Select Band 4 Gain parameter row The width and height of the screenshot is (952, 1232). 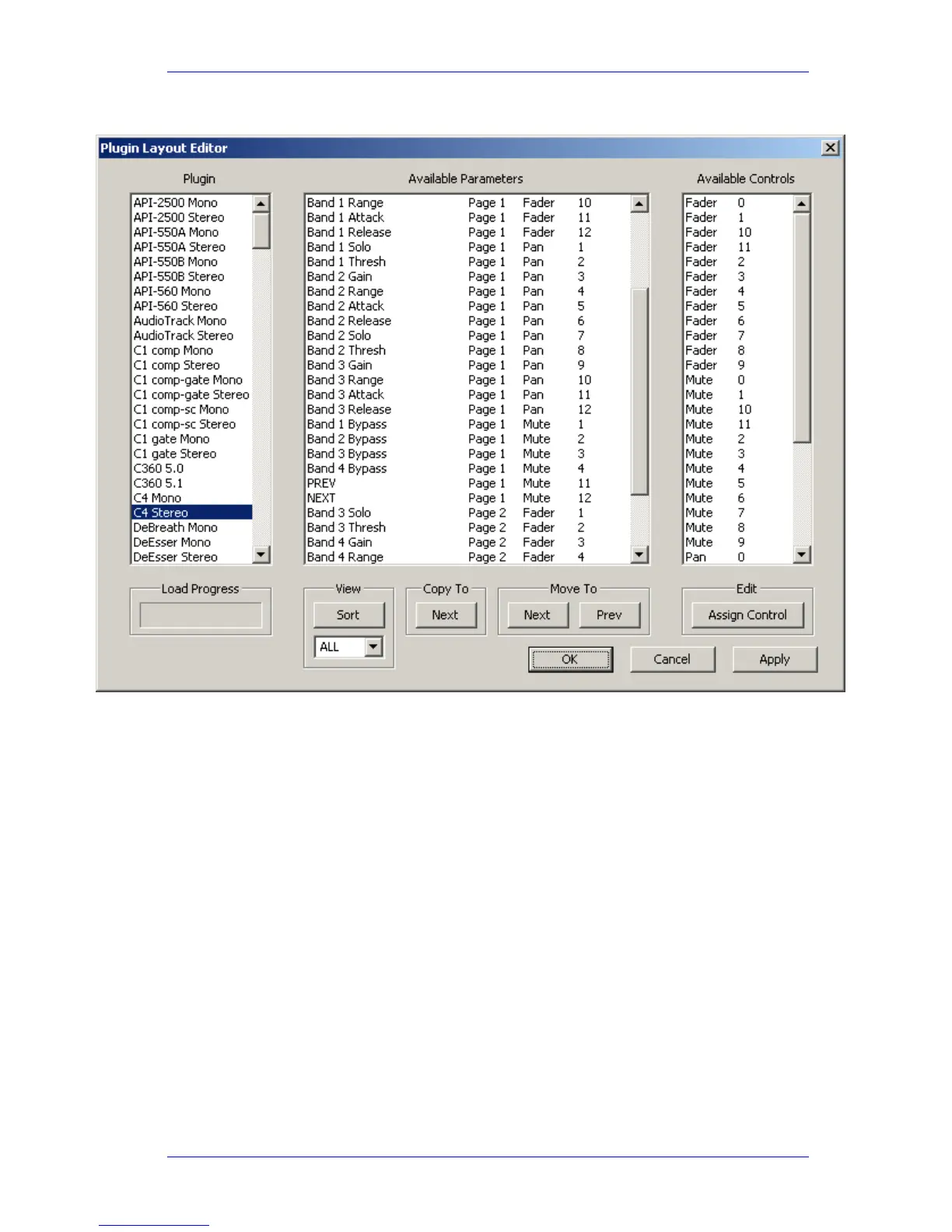467,543
